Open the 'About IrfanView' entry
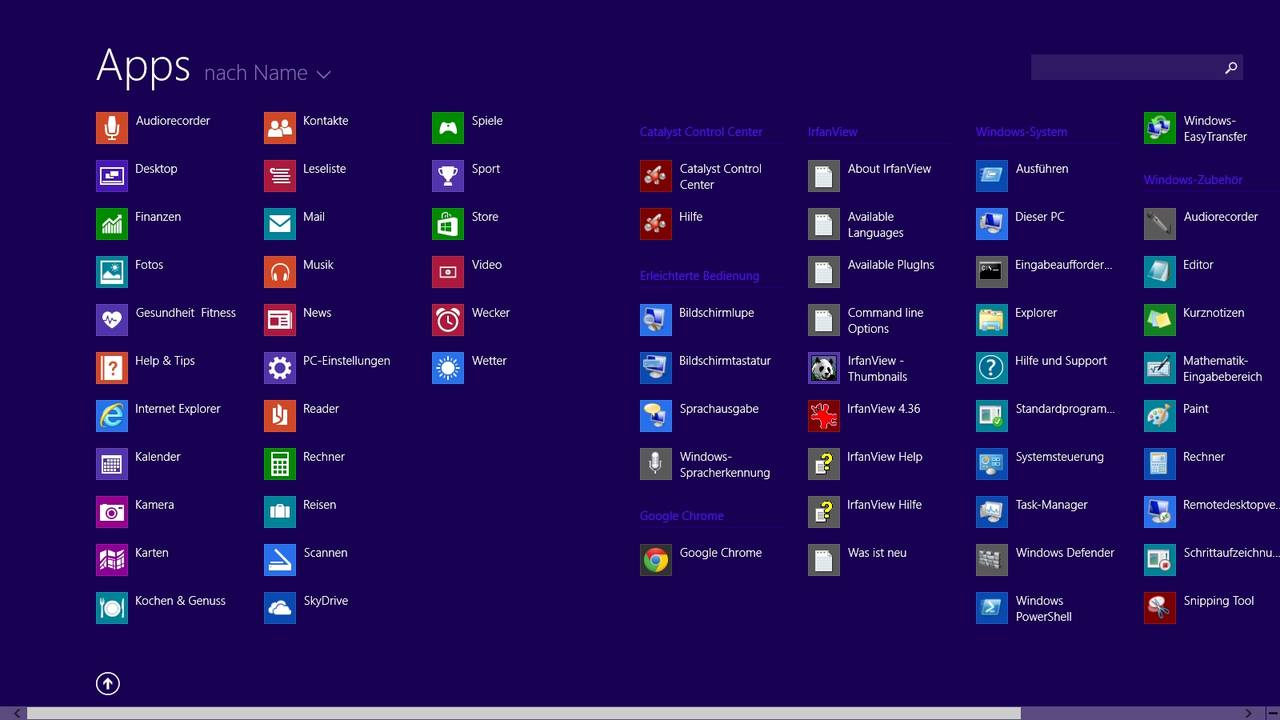Image resolution: width=1280 pixels, height=720 pixels. 870,176
